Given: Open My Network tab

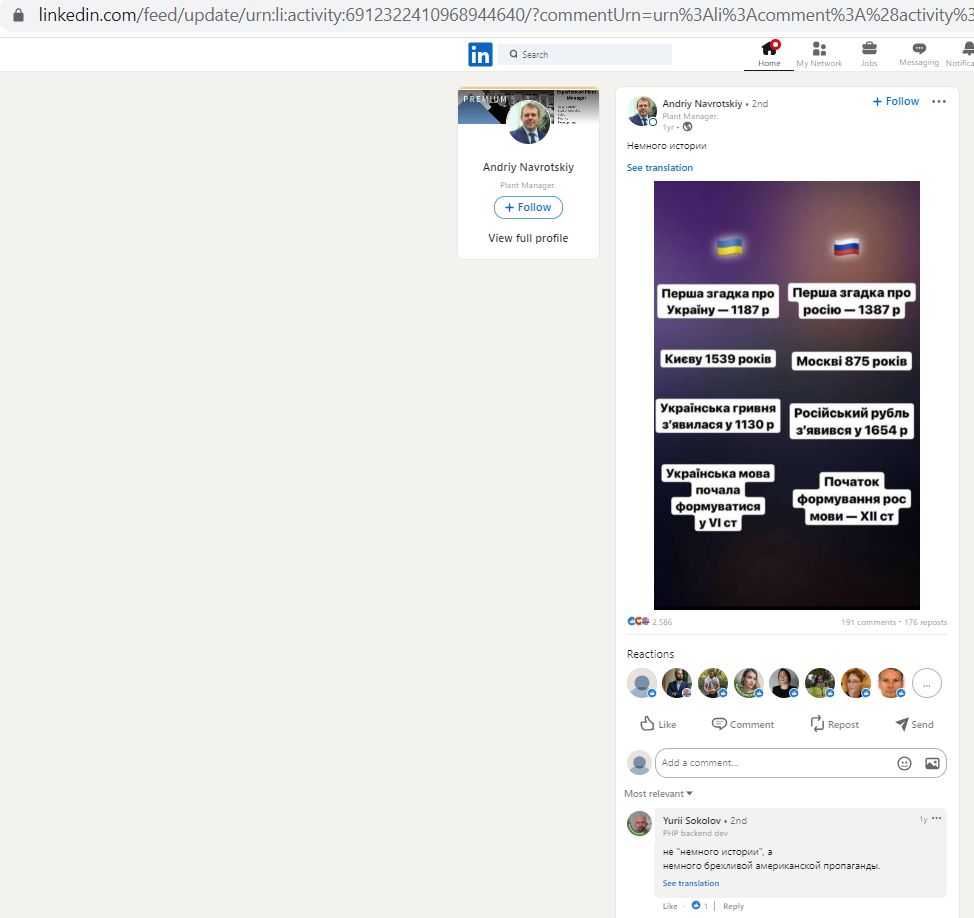Looking at the screenshot, I should [x=819, y=54].
